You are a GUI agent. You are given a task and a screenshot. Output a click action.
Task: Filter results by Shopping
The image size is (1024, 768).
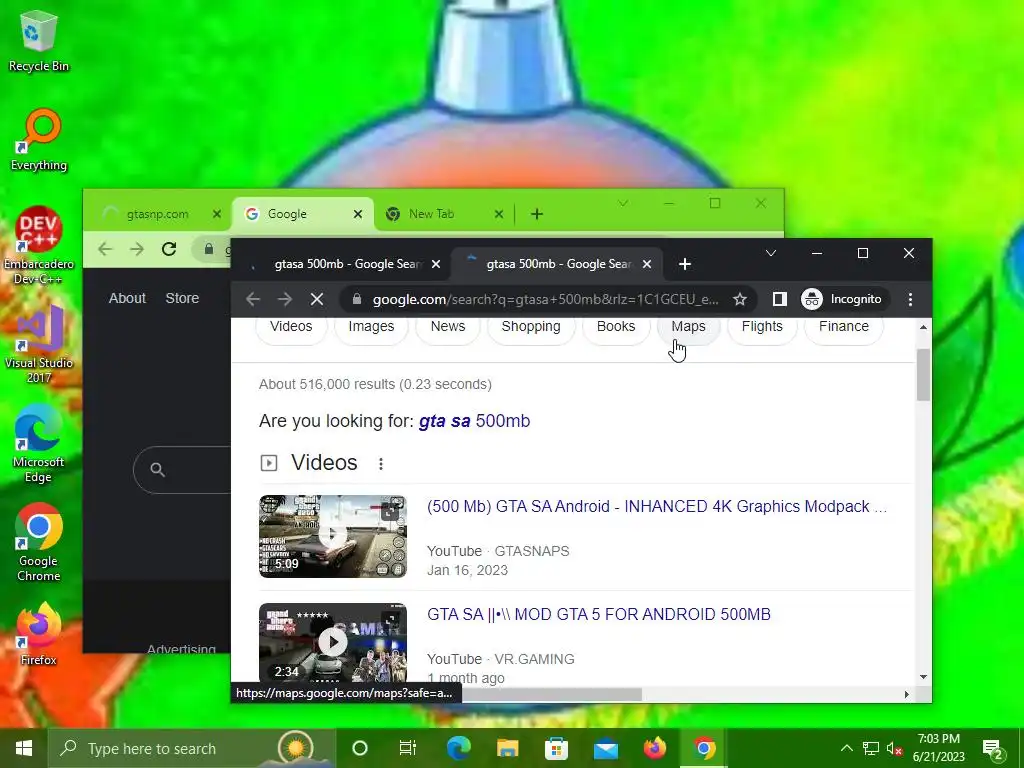[x=531, y=327]
